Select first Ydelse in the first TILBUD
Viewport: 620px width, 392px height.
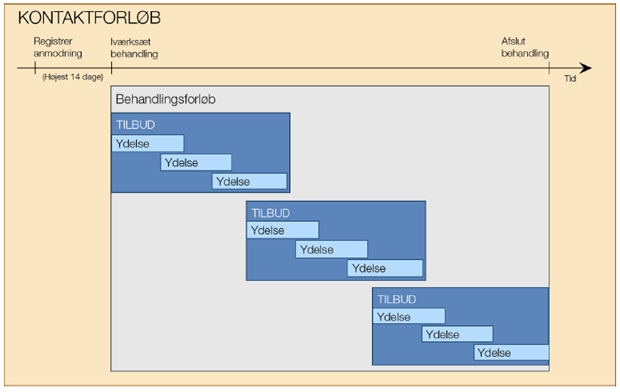tap(148, 143)
